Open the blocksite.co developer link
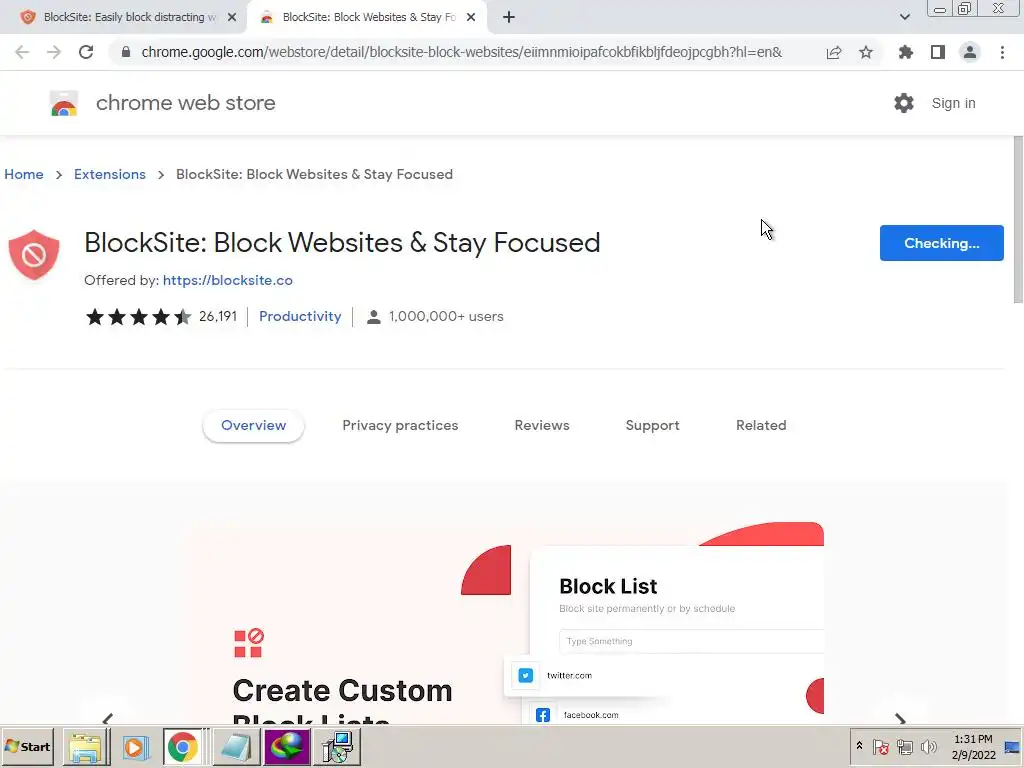Viewport: 1024px width, 768px height. point(228,280)
